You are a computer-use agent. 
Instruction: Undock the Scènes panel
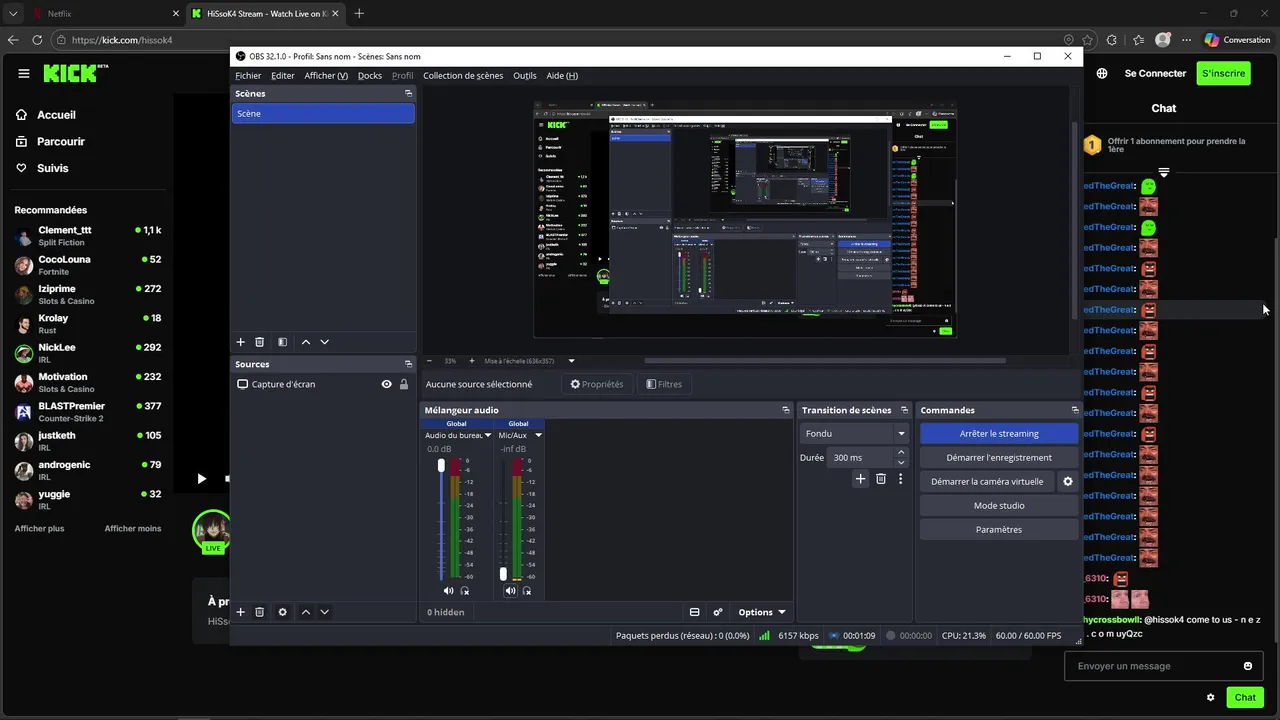coord(408,93)
